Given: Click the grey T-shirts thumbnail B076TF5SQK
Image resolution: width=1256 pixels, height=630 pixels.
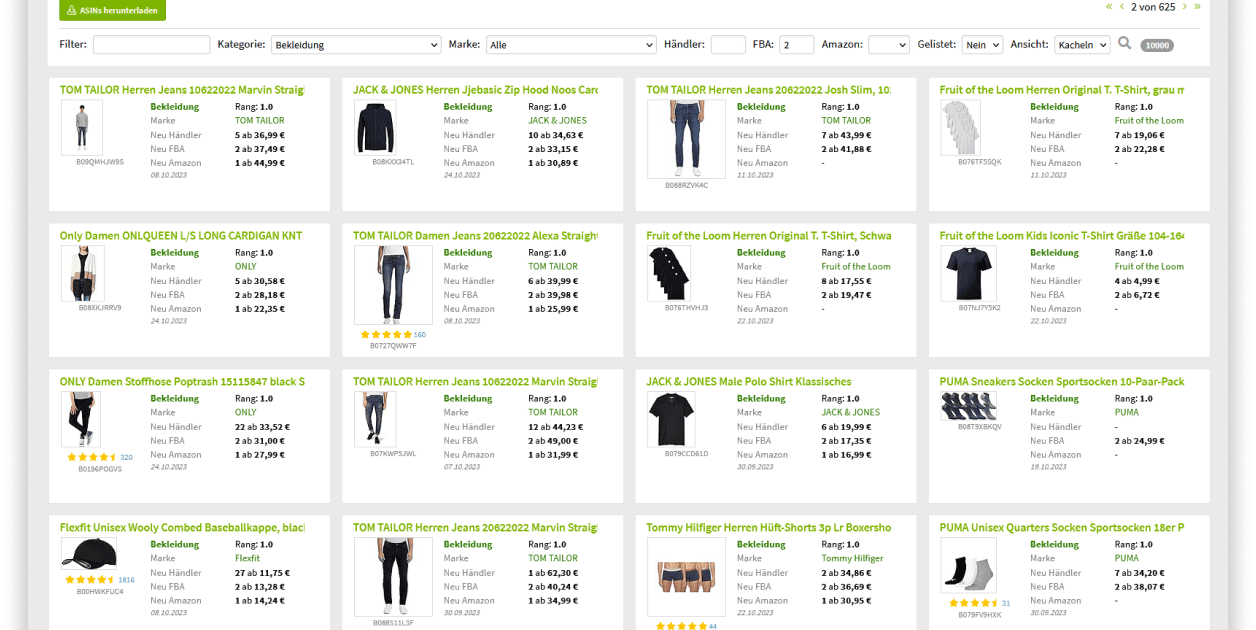Looking at the screenshot, I should [x=960, y=127].
